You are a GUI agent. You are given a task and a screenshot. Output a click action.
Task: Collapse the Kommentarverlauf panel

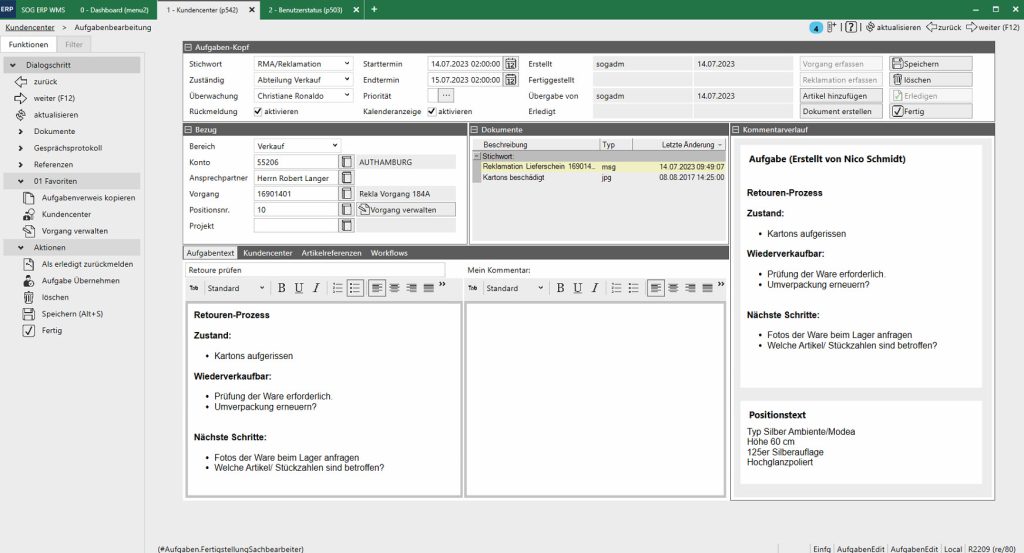point(736,130)
